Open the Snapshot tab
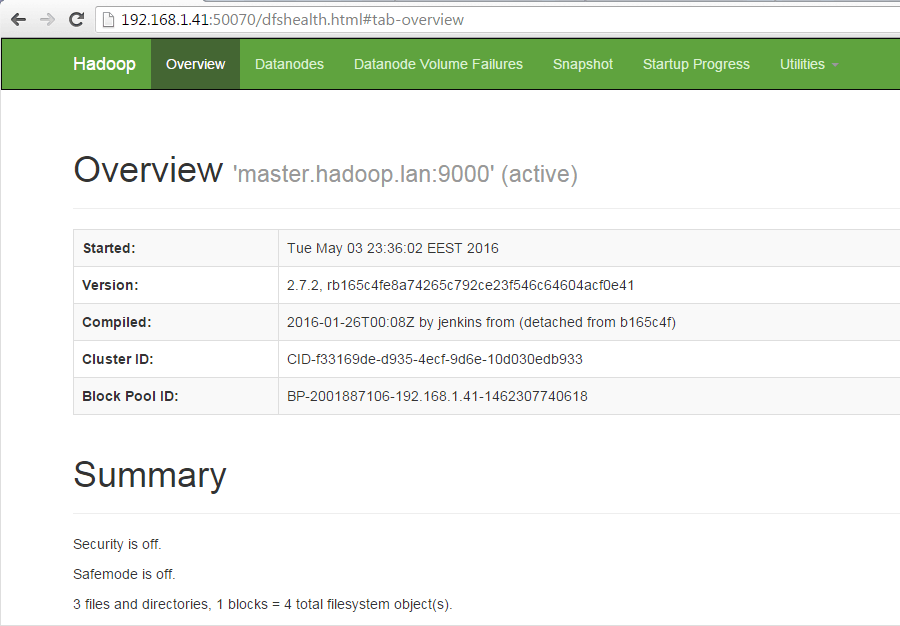The image size is (900, 626). 583,64
